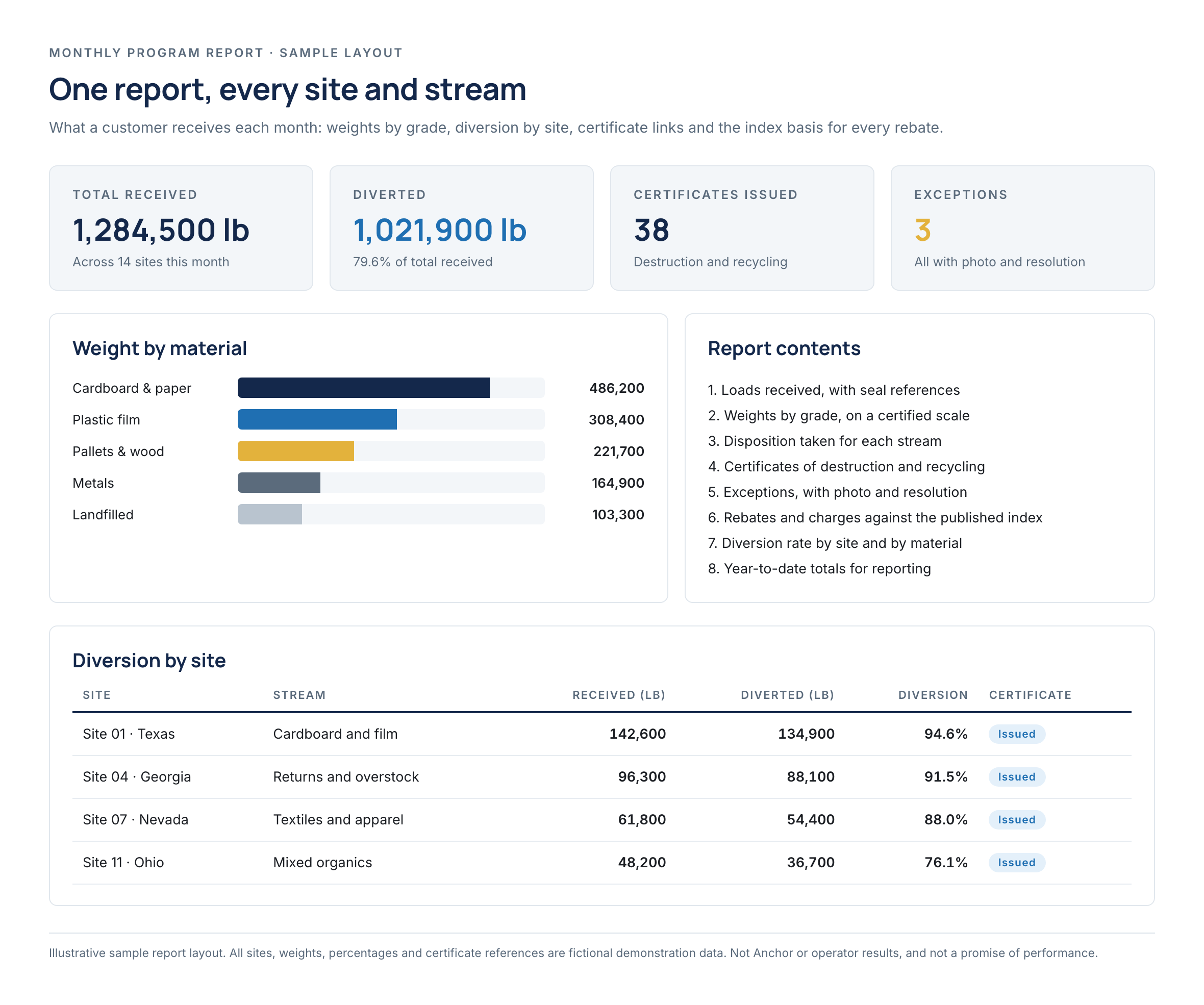
Task: Select the Site 07 · Nevada row label
Action: tap(135, 820)
